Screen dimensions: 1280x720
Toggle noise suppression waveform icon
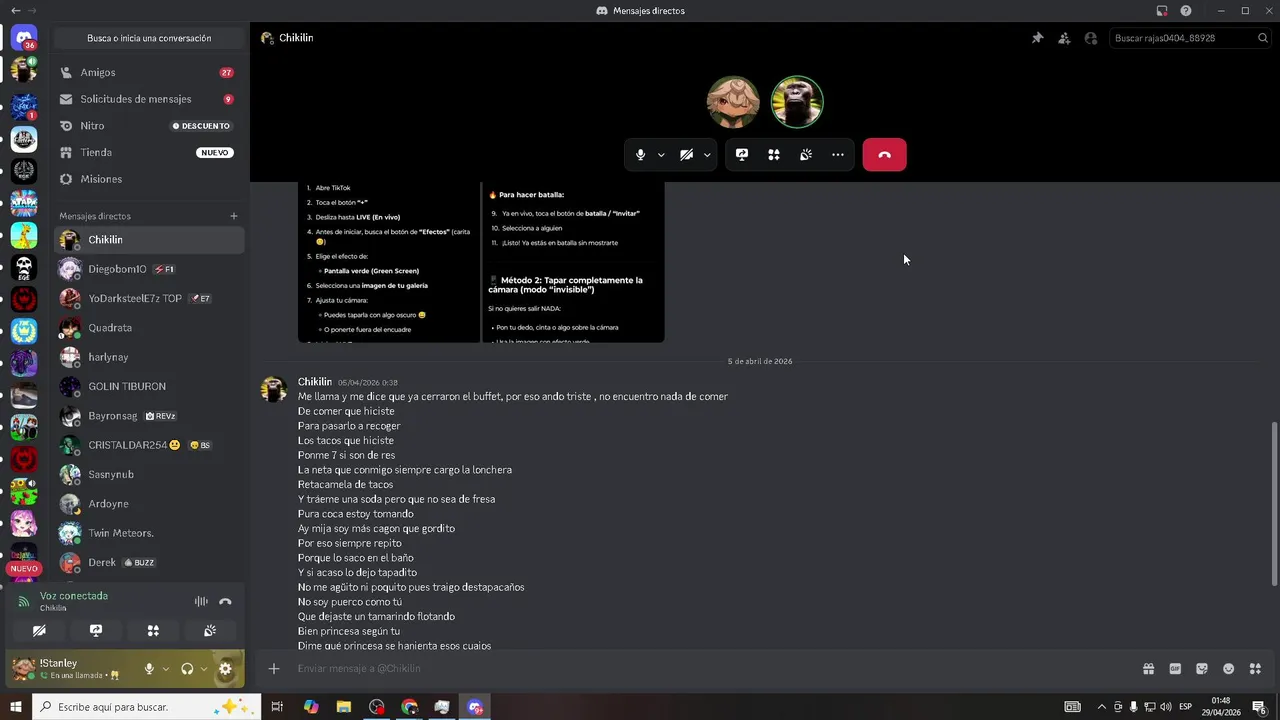(201, 601)
